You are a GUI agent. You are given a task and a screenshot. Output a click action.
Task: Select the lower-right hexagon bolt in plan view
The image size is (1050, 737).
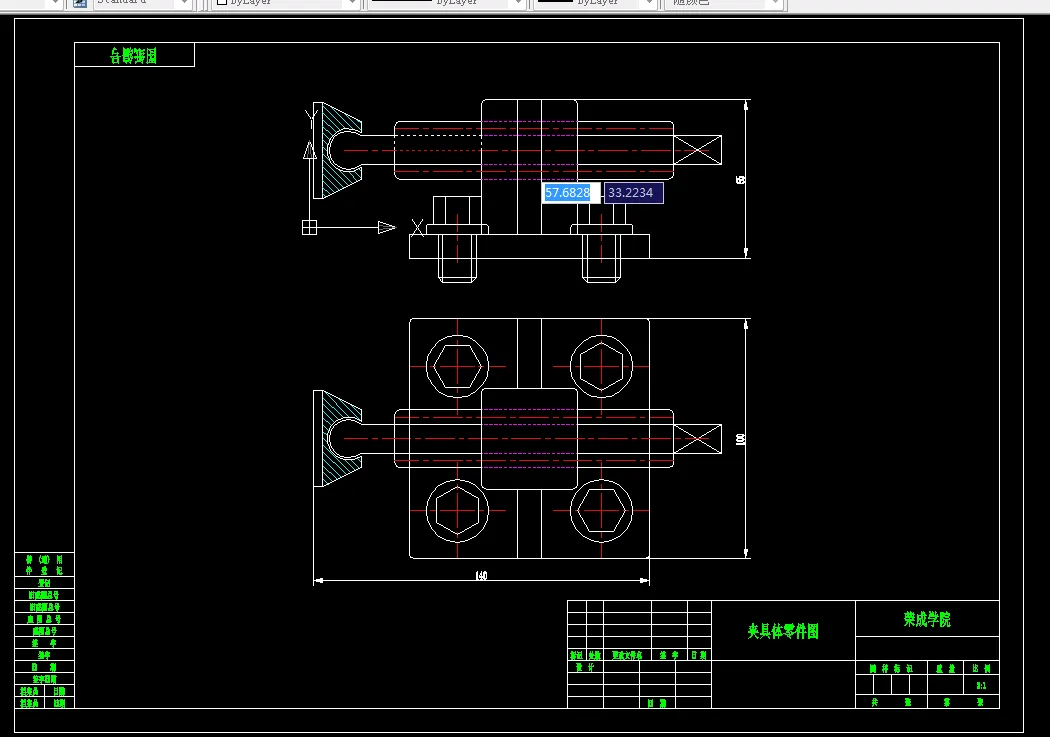point(601,511)
